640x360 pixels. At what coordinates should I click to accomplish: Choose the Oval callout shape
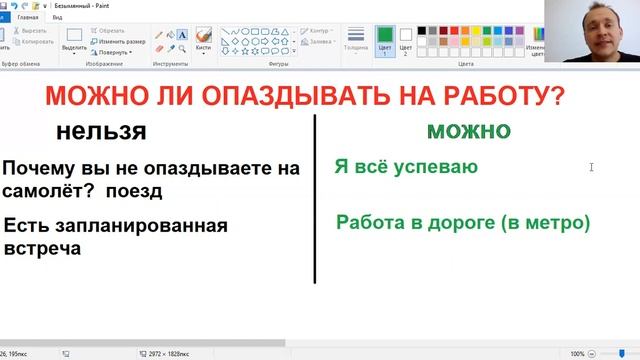coord(275,51)
